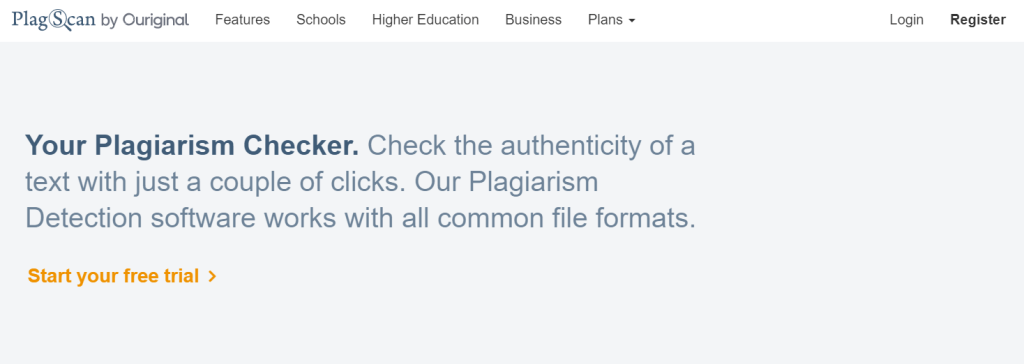This screenshot has width=1024, height=364.
Task: Start your free trial link
Action: pos(122,276)
